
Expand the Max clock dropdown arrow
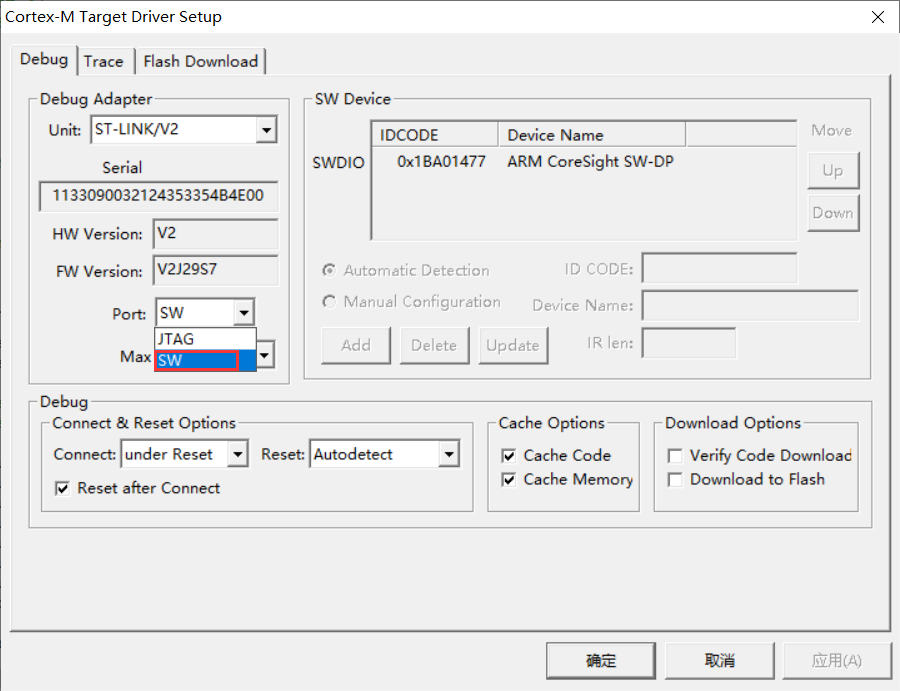(264, 355)
